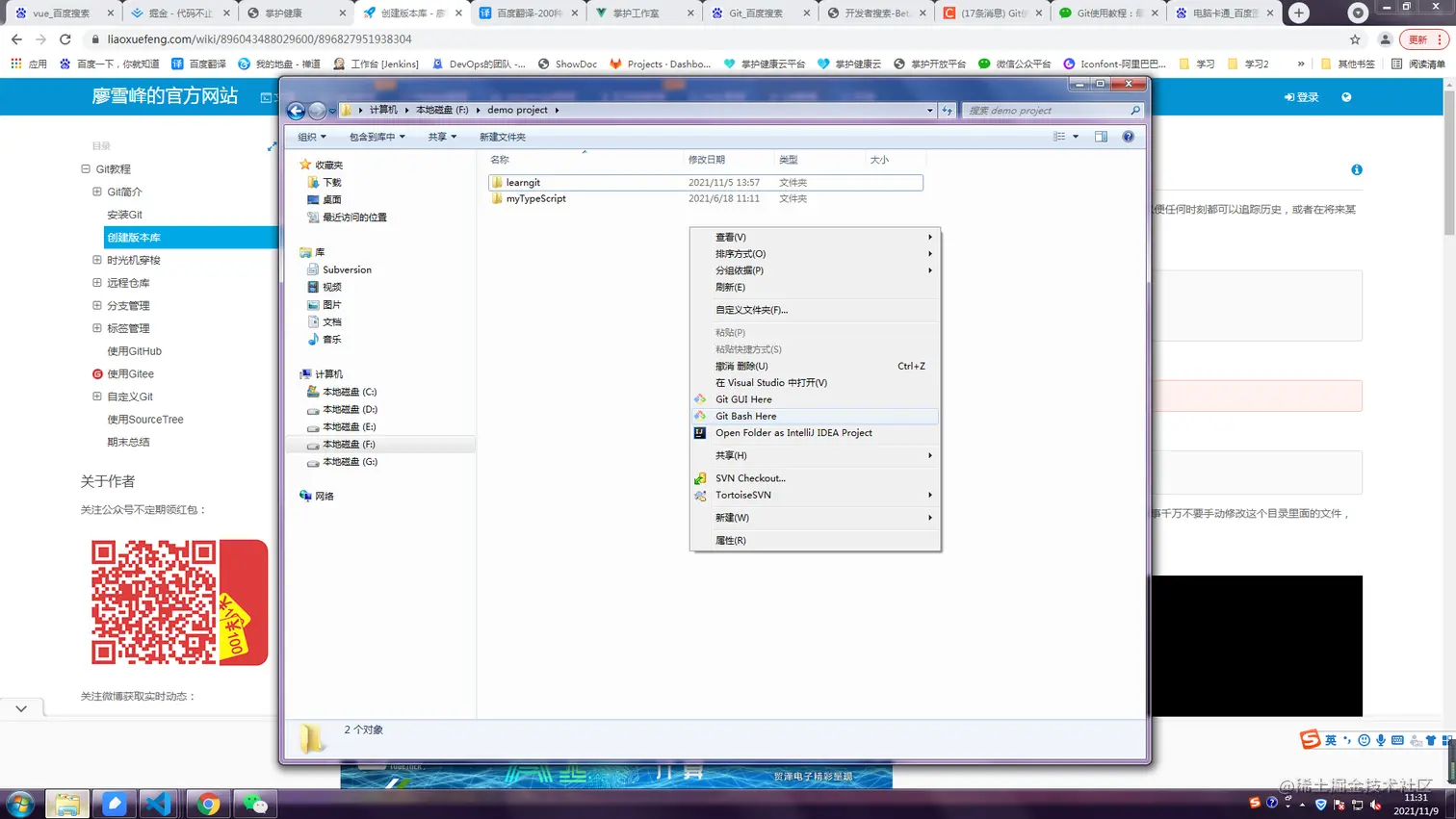Screen dimensions: 1456x819
Task: Select 刷新(E) in the context menu
Action: 815,287
